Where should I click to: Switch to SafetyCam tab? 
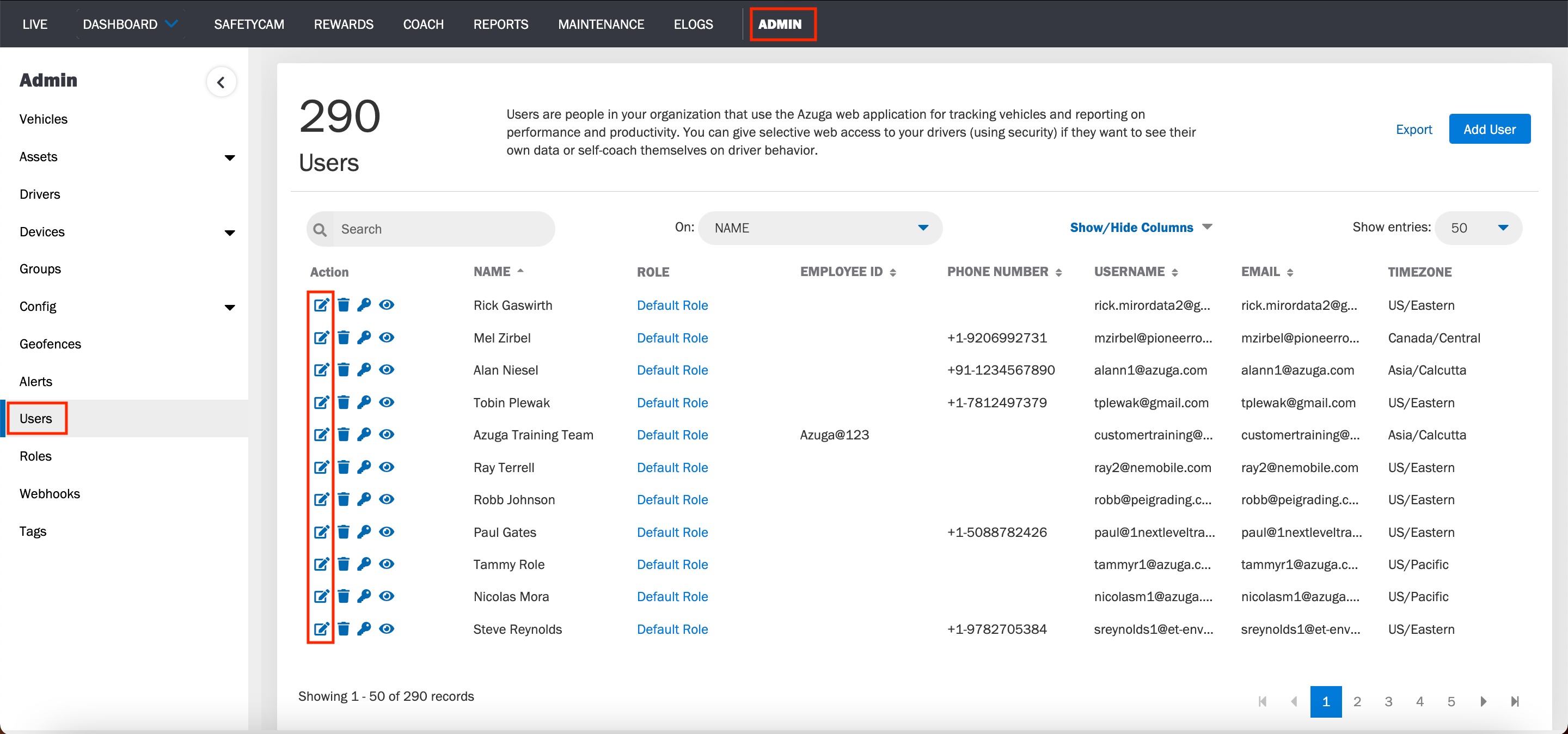(x=249, y=25)
